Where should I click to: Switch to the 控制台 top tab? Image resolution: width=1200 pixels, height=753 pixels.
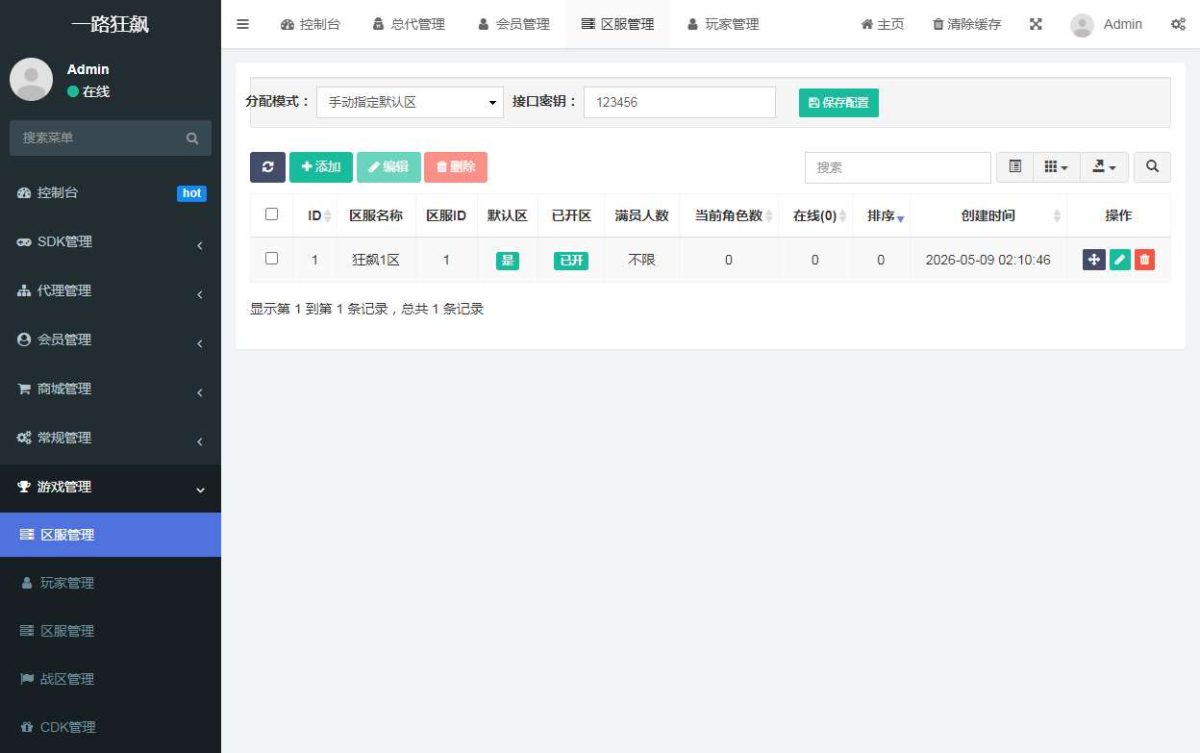tap(310, 24)
